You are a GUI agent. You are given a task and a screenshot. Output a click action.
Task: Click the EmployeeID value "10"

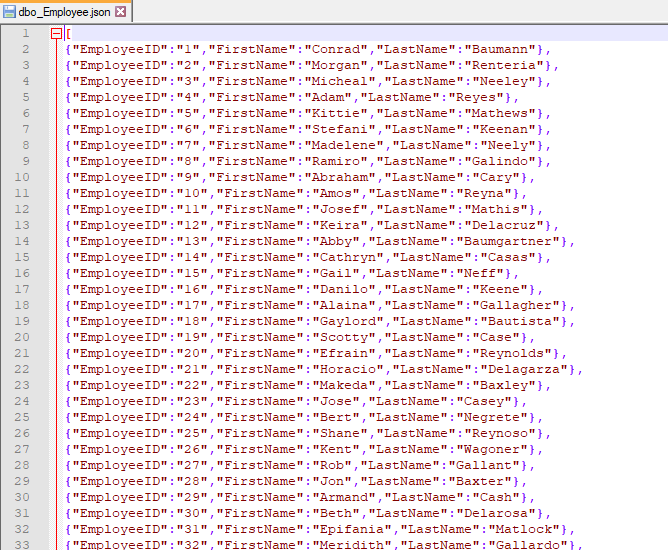point(192,193)
